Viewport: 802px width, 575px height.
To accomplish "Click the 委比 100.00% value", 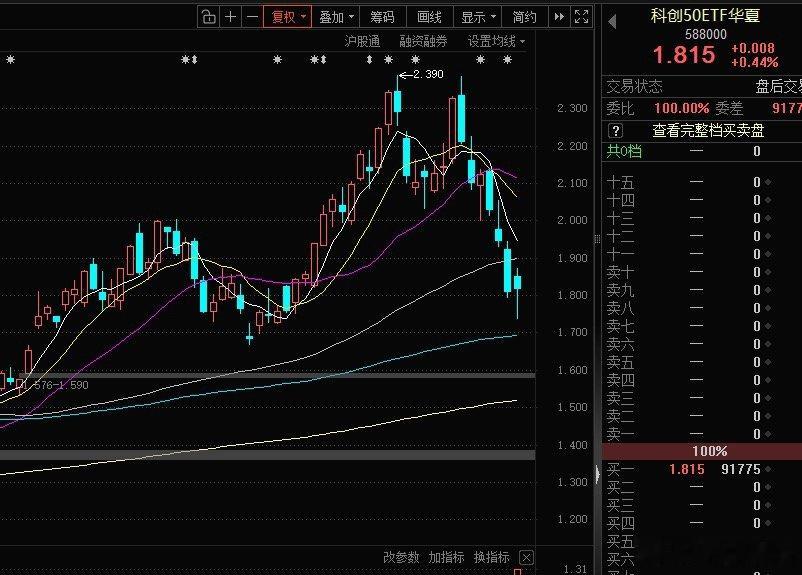I will (x=681, y=108).
